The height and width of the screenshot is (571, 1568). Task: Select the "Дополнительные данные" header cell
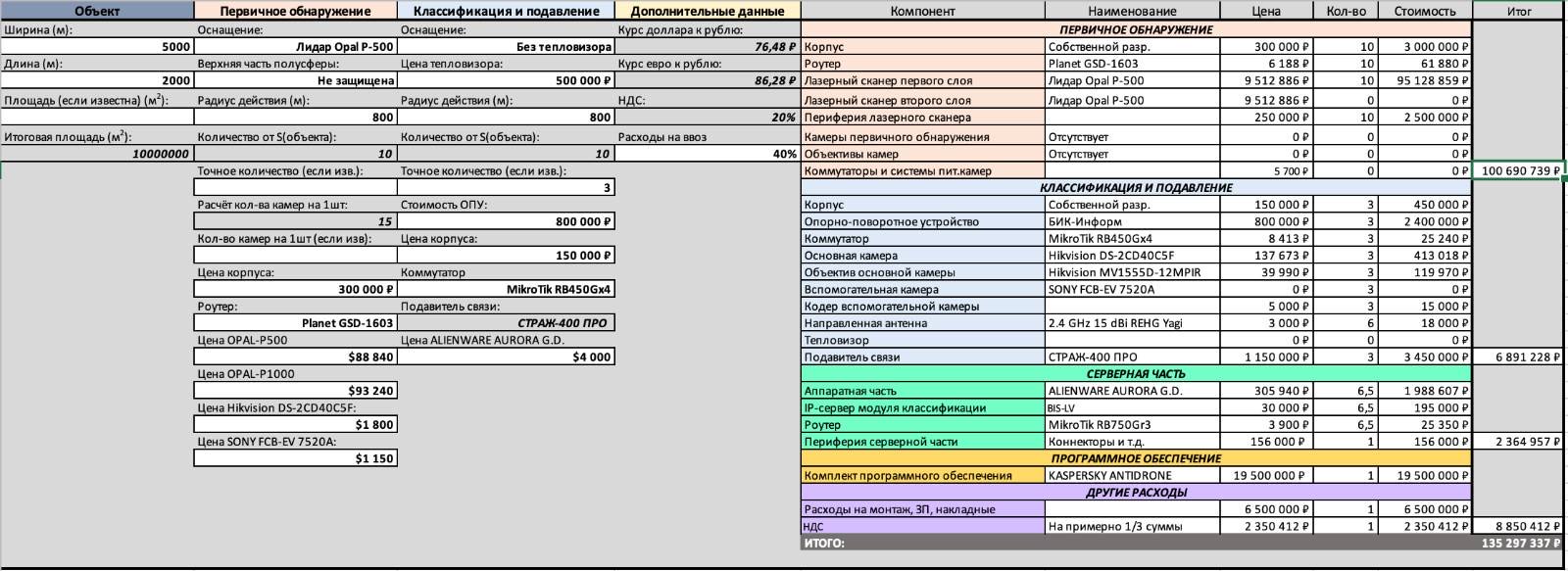708,11
